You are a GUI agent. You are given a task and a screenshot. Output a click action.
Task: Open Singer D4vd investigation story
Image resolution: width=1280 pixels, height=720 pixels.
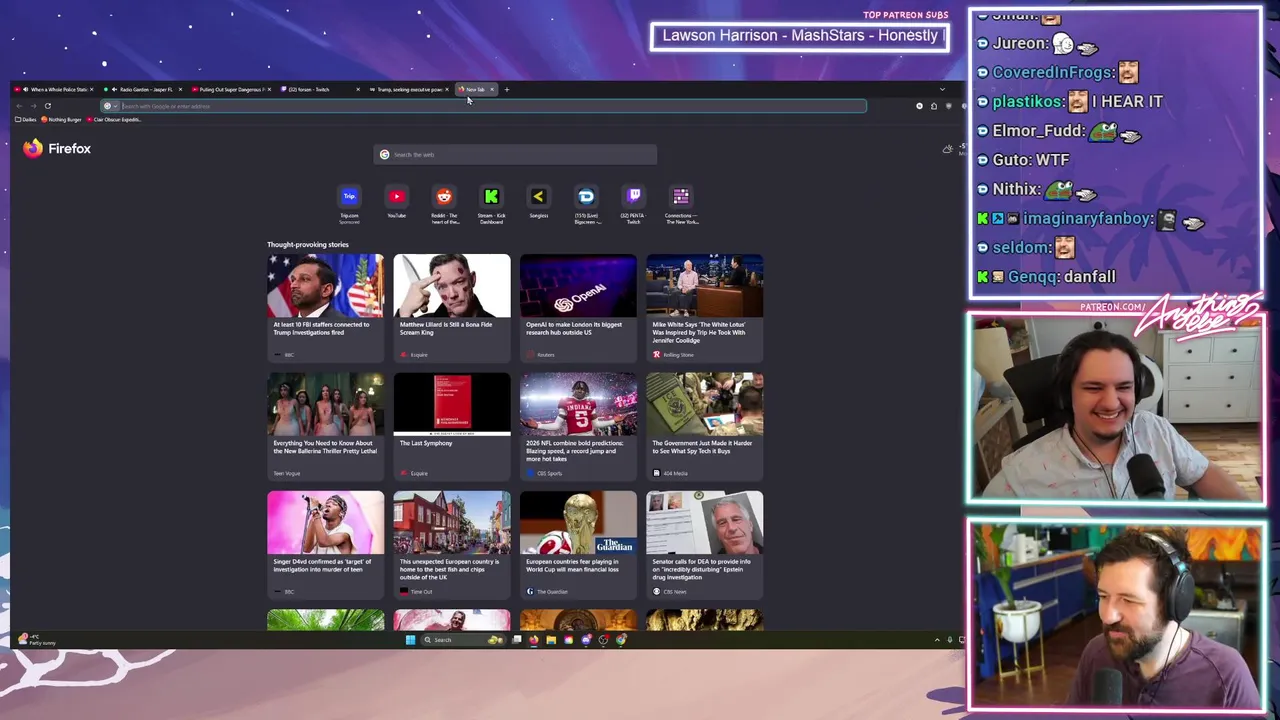325,545
